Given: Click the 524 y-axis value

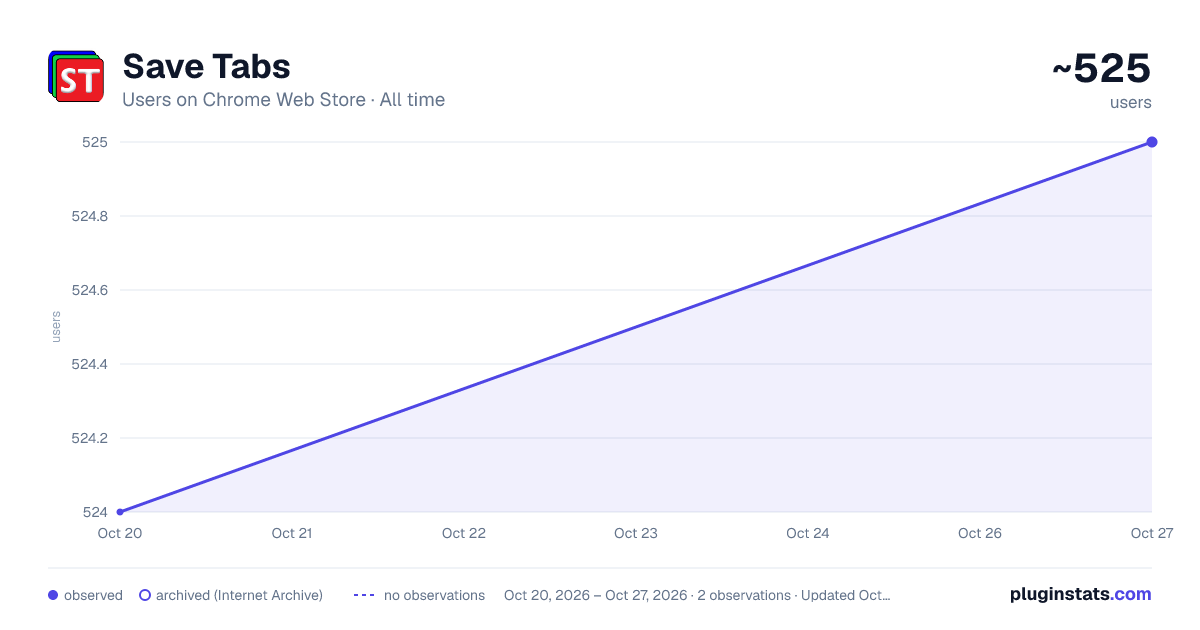Looking at the screenshot, I should pos(95,512).
